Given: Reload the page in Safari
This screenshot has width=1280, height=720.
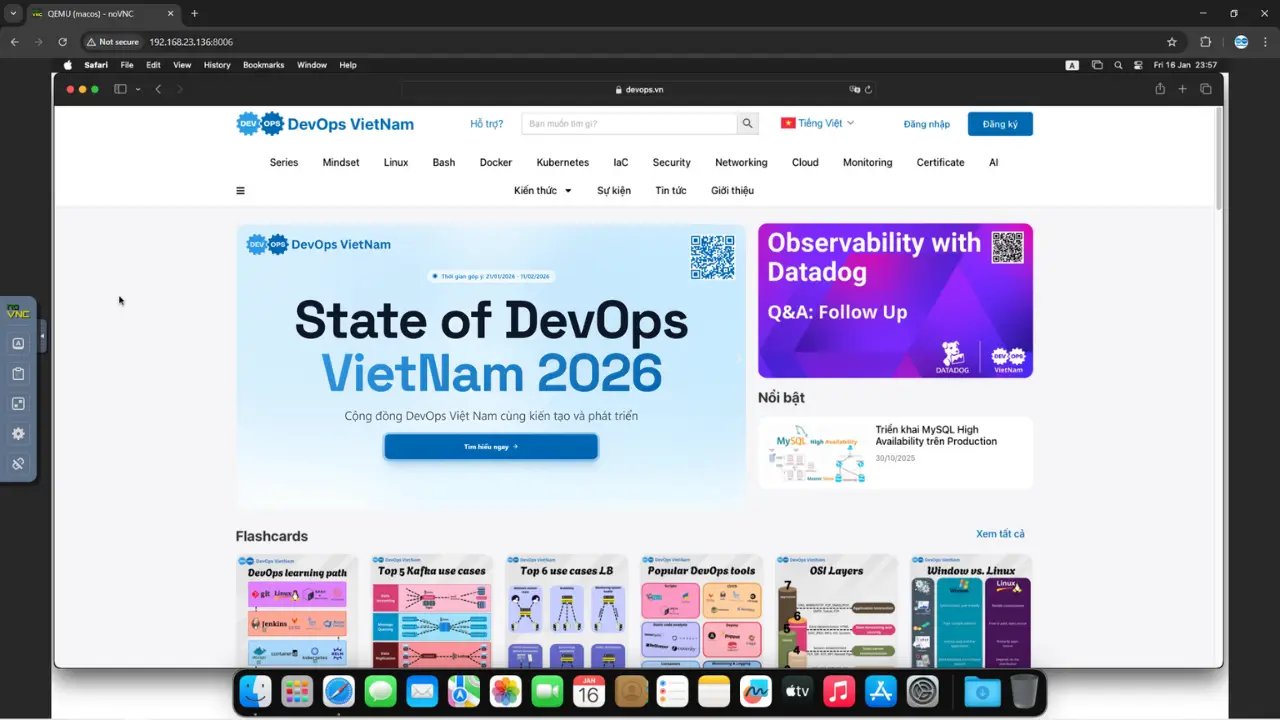Looking at the screenshot, I should (868, 89).
